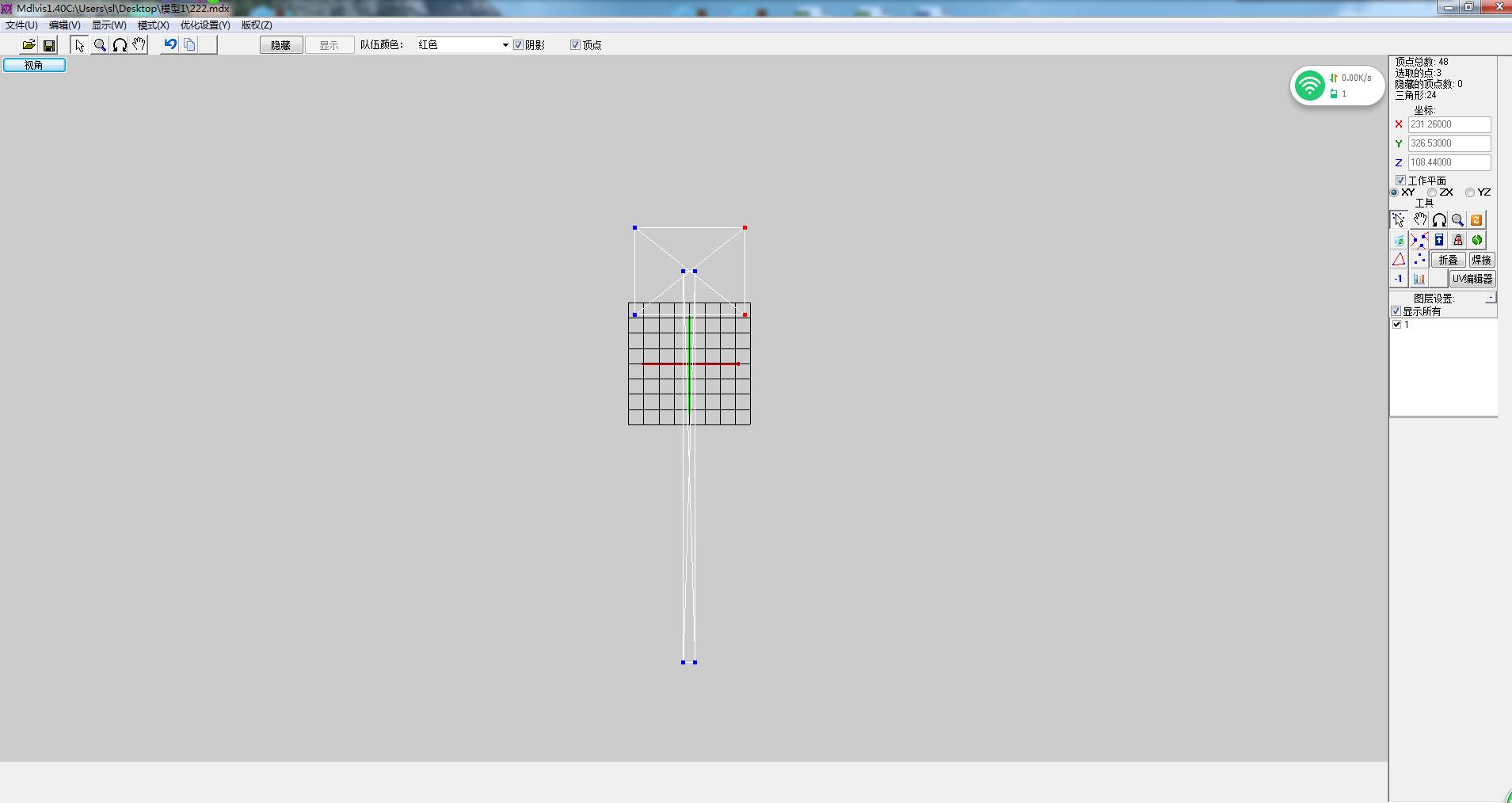Viewport: 1512px width, 803px height.
Task: Click the blue undo arrow icon
Action: point(169,45)
